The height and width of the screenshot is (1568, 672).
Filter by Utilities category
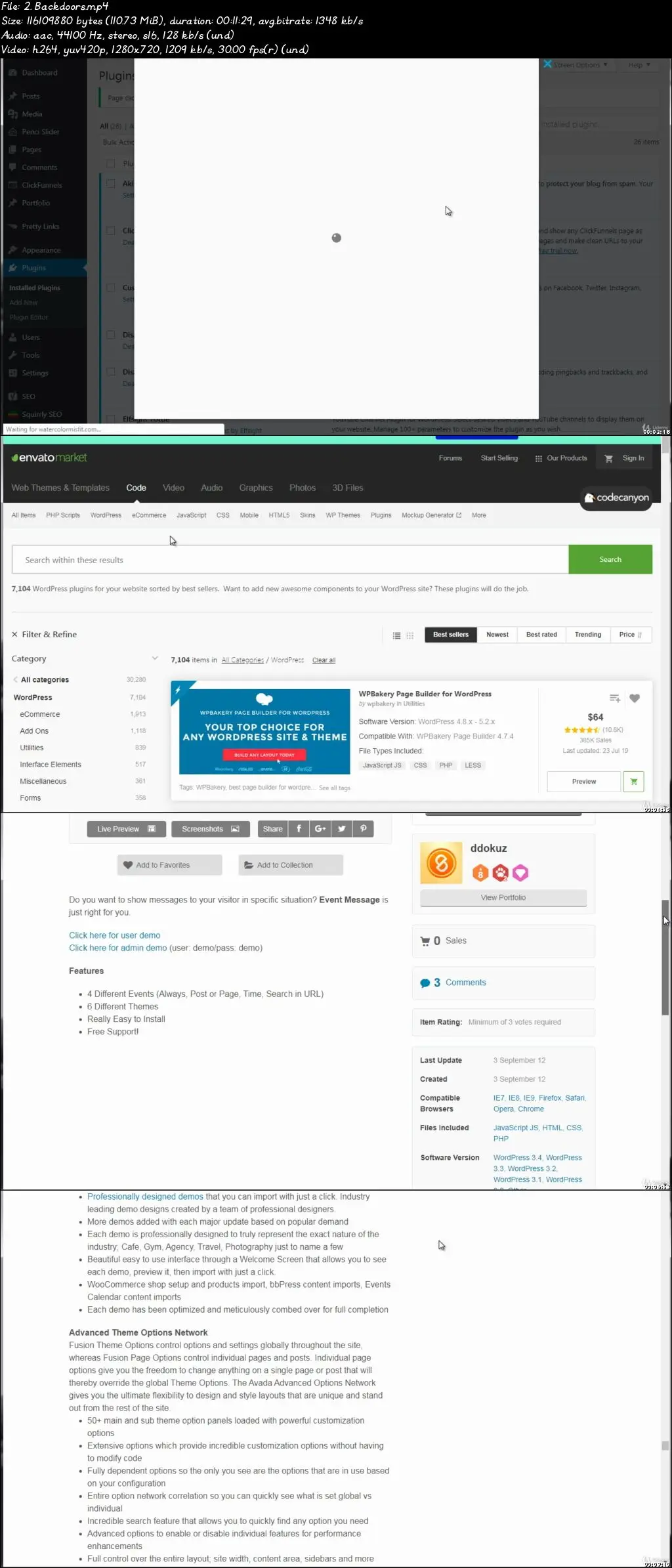[31, 748]
